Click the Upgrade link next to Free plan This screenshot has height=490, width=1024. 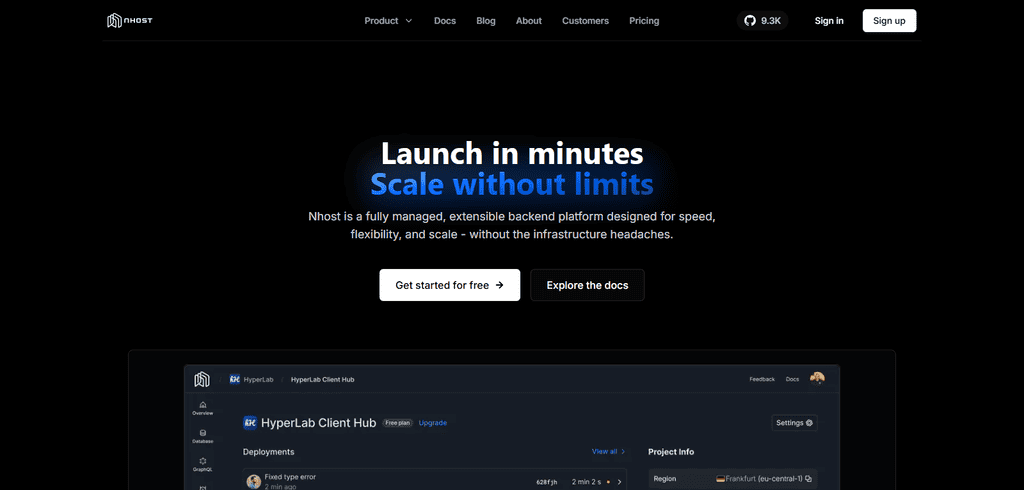pos(432,423)
